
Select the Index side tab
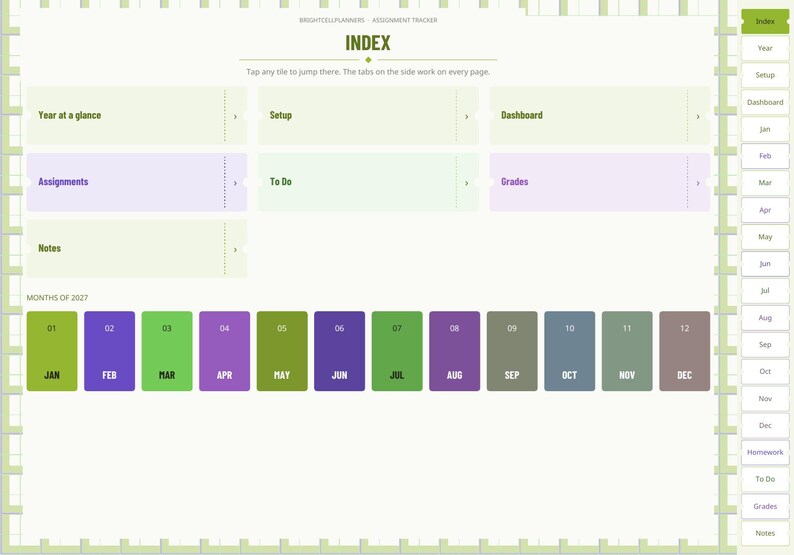(x=765, y=21)
